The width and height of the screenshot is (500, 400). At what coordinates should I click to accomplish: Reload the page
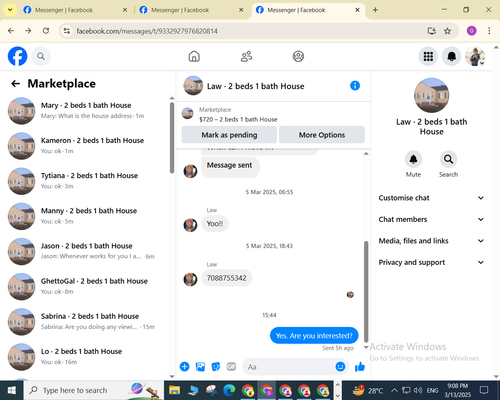(46, 31)
